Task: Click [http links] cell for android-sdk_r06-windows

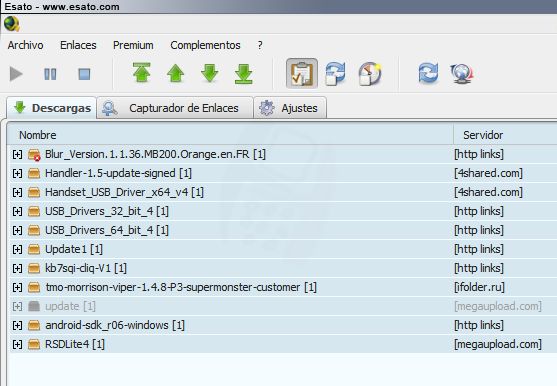Action: click(x=479, y=325)
